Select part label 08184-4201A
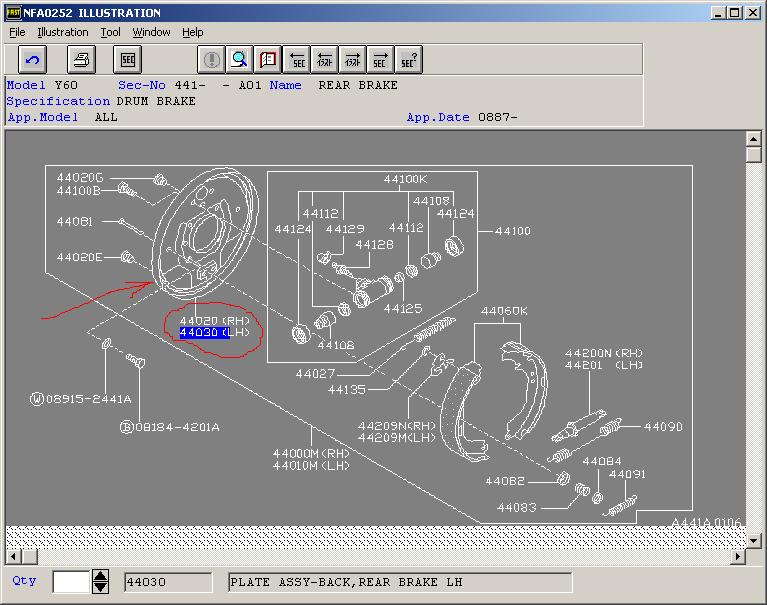 (170, 427)
